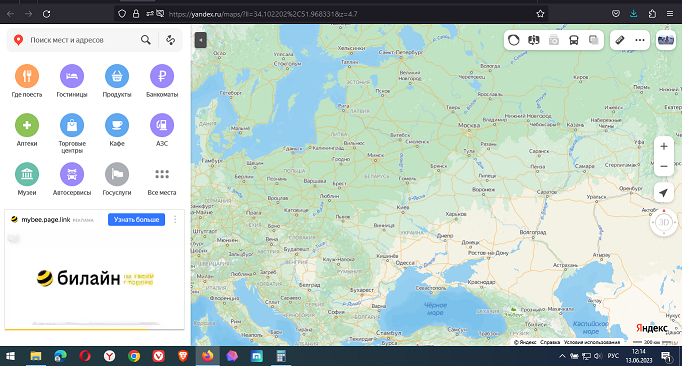Viewport: 682px width, 366px height.
Task: Click the magnifier search icon
Action: click(x=146, y=40)
